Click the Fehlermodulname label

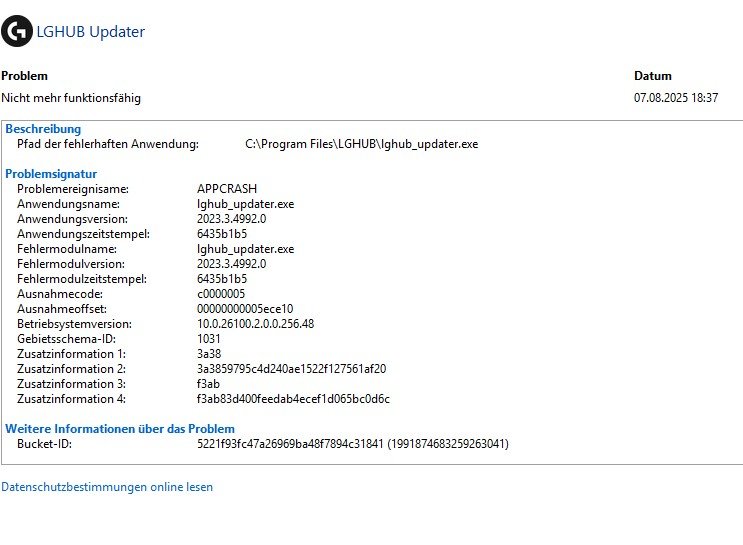pyautogui.click(x=67, y=249)
